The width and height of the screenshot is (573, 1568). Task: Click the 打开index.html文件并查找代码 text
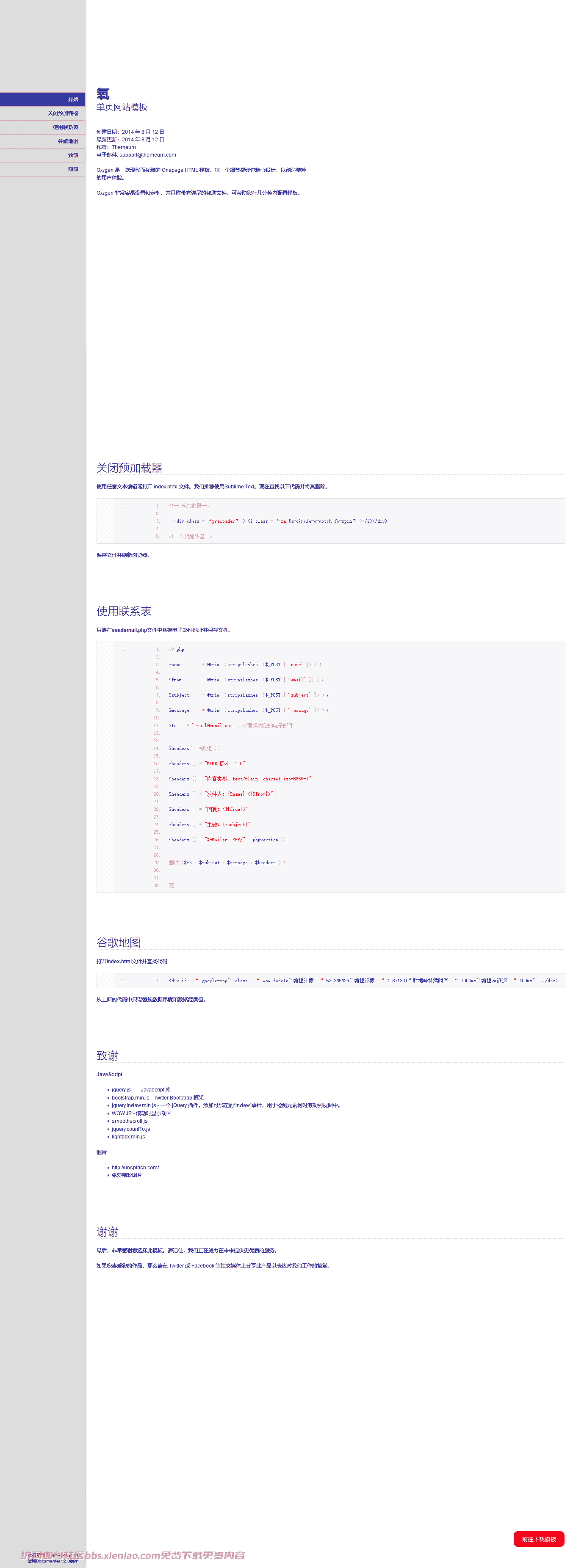point(132,961)
